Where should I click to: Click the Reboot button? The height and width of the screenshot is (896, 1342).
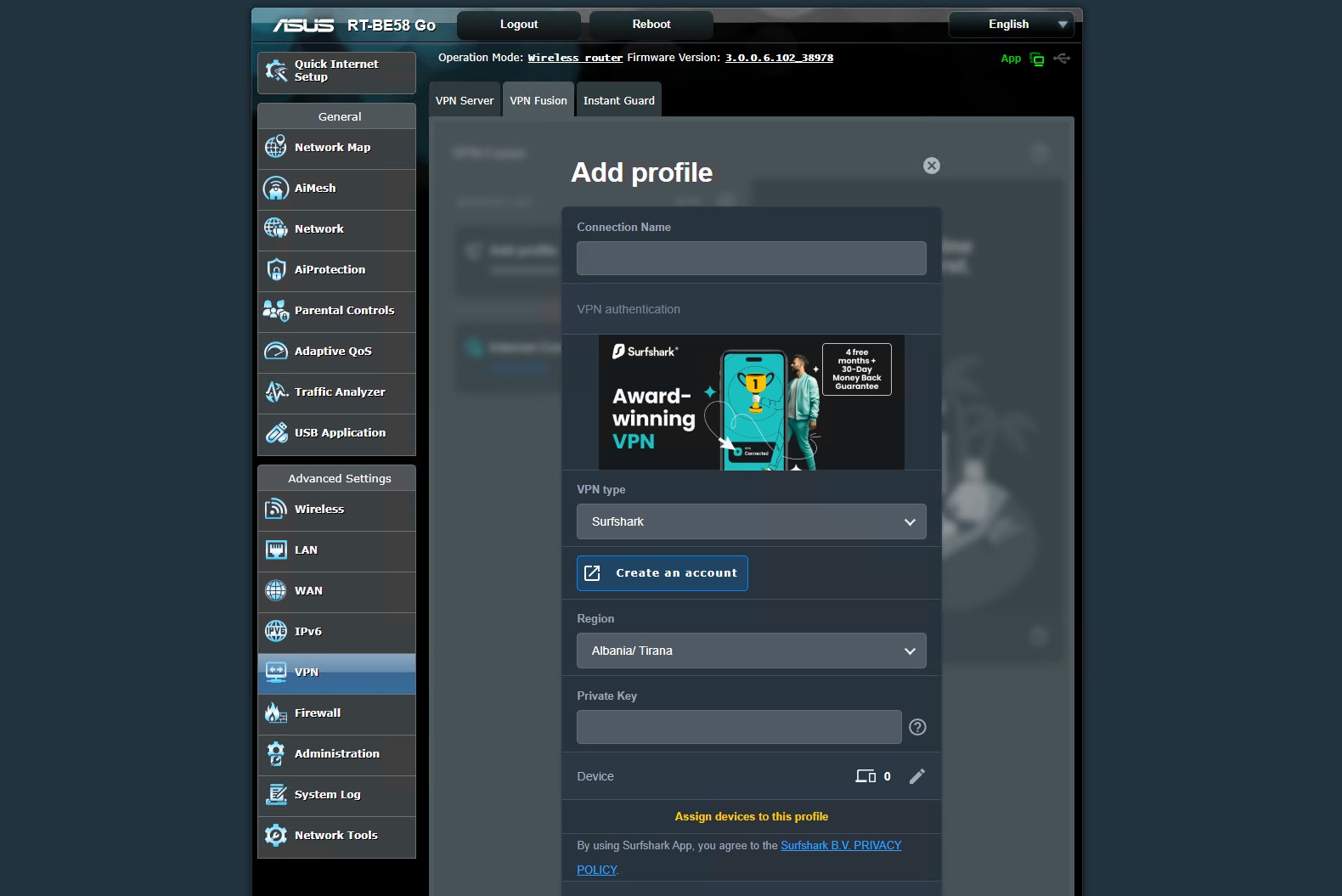click(x=651, y=25)
